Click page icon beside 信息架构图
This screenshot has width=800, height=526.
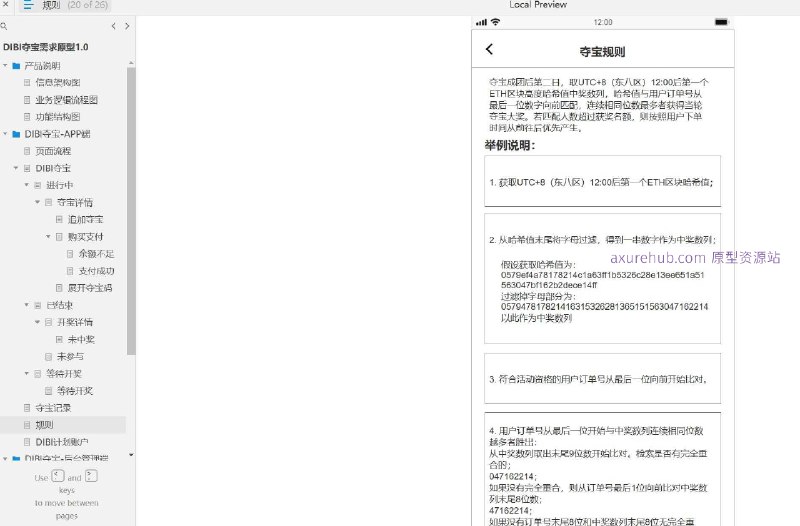pos(27,83)
